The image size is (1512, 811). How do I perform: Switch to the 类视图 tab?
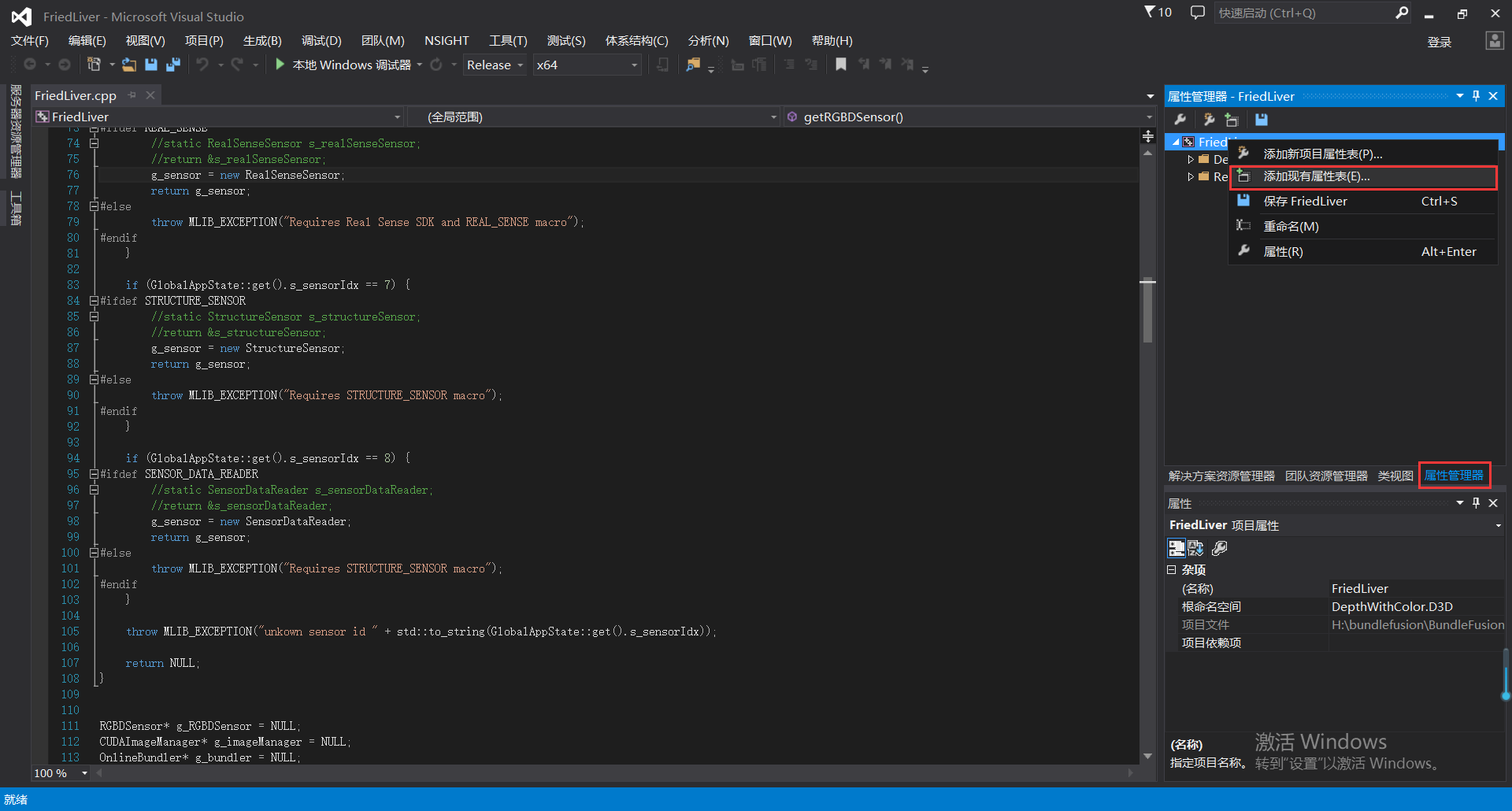pyautogui.click(x=1395, y=476)
